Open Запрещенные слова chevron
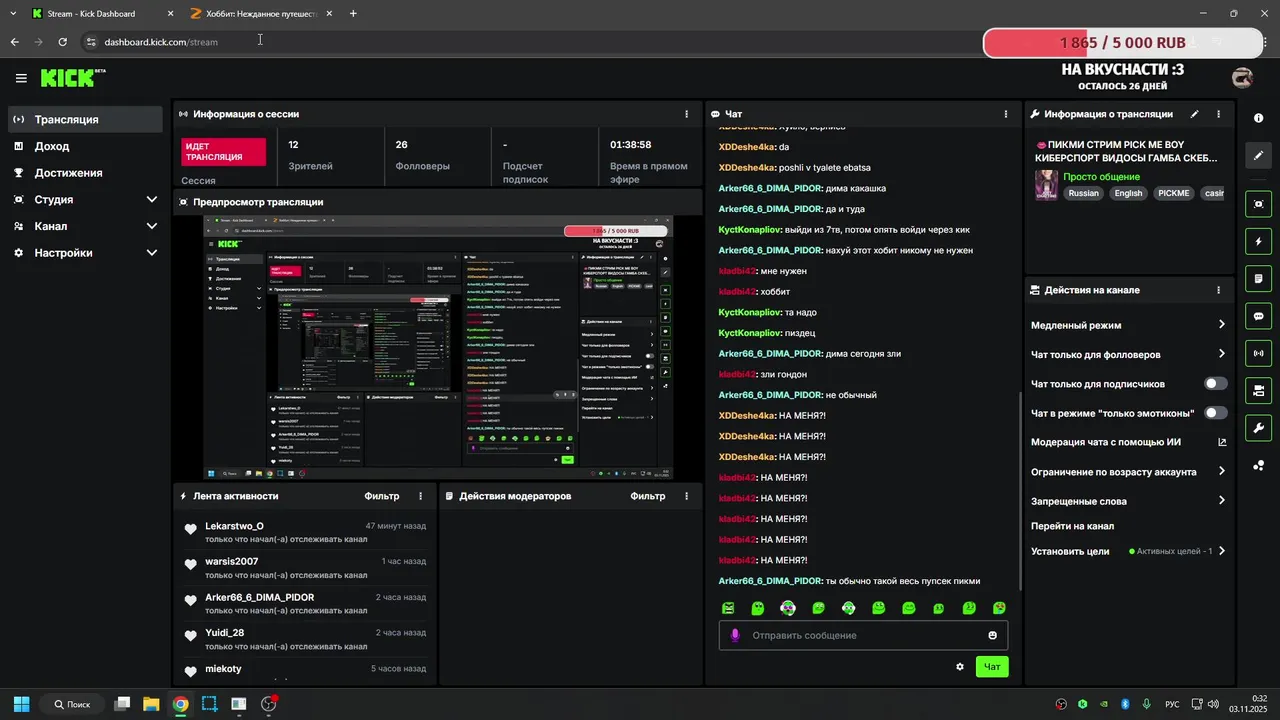The width and height of the screenshot is (1280, 720). [1221, 501]
